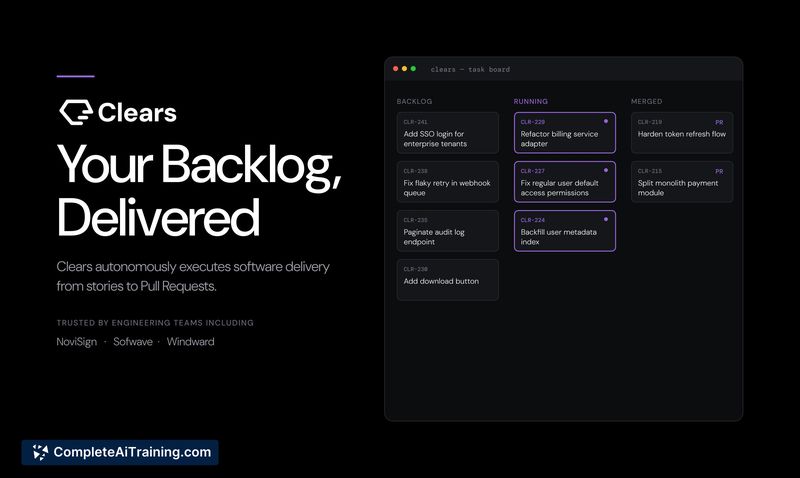The width and height of the screenshot is (800, 478).
Task: Click PR badge on Harden token refresh card
Action: click(719, 122)
